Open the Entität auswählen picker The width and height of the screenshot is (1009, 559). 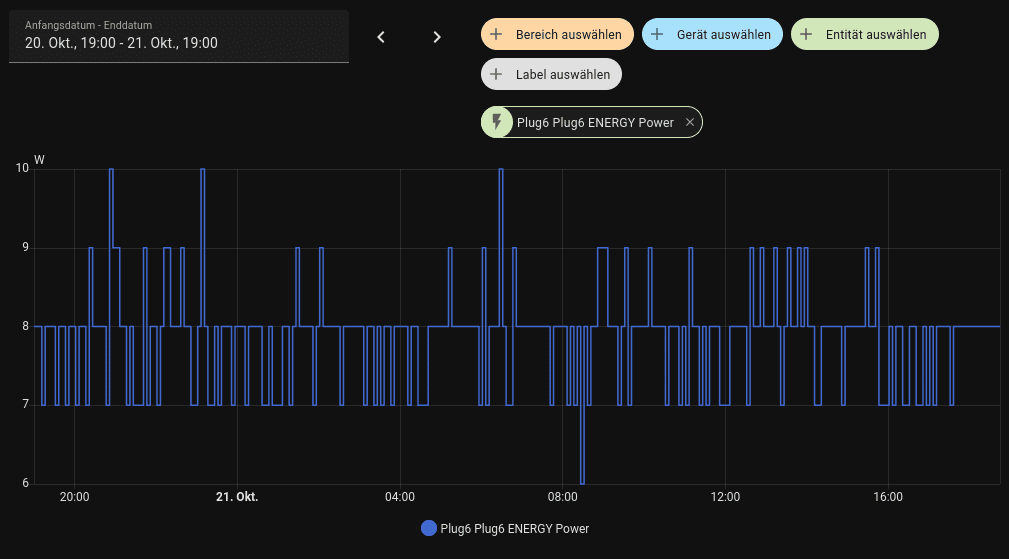tap(876, 34)
